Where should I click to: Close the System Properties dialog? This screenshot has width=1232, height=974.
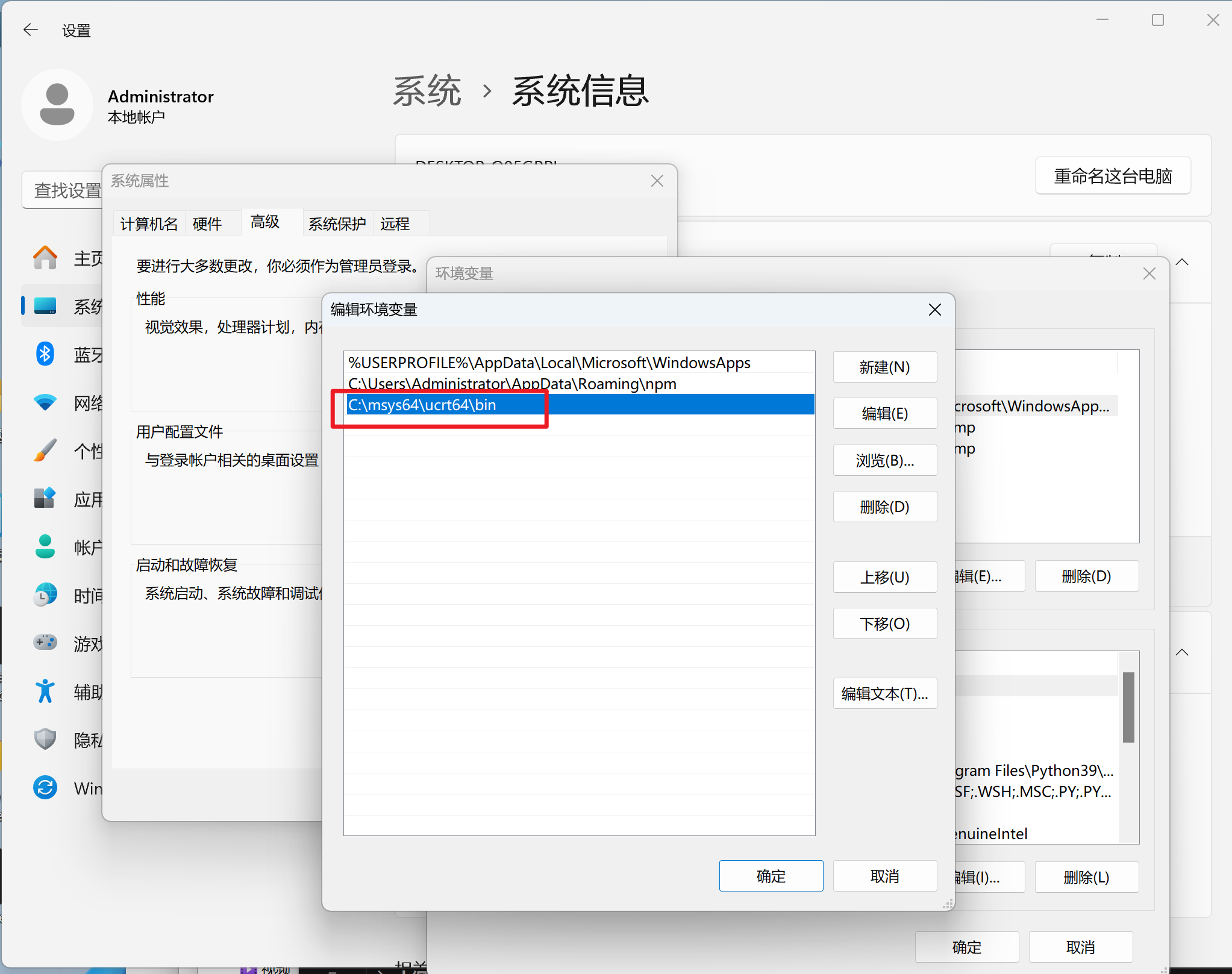point(657,181)
